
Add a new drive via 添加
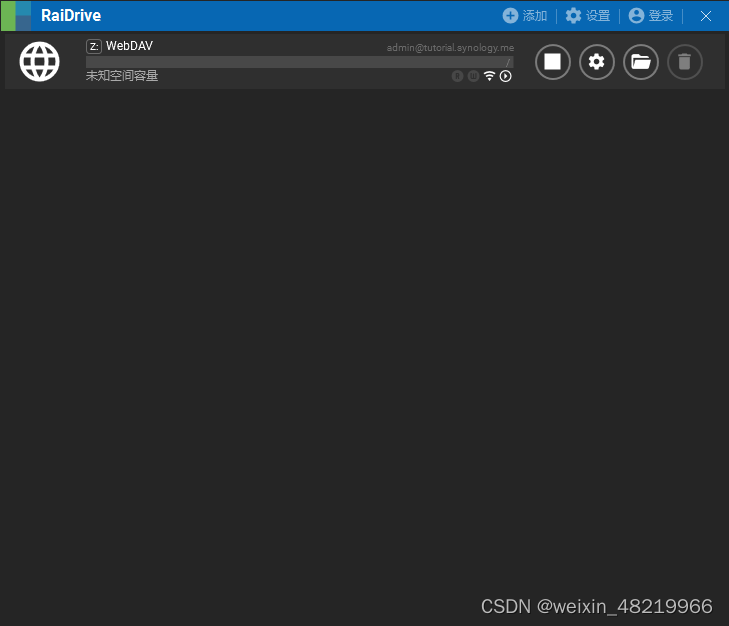point(525,16)
